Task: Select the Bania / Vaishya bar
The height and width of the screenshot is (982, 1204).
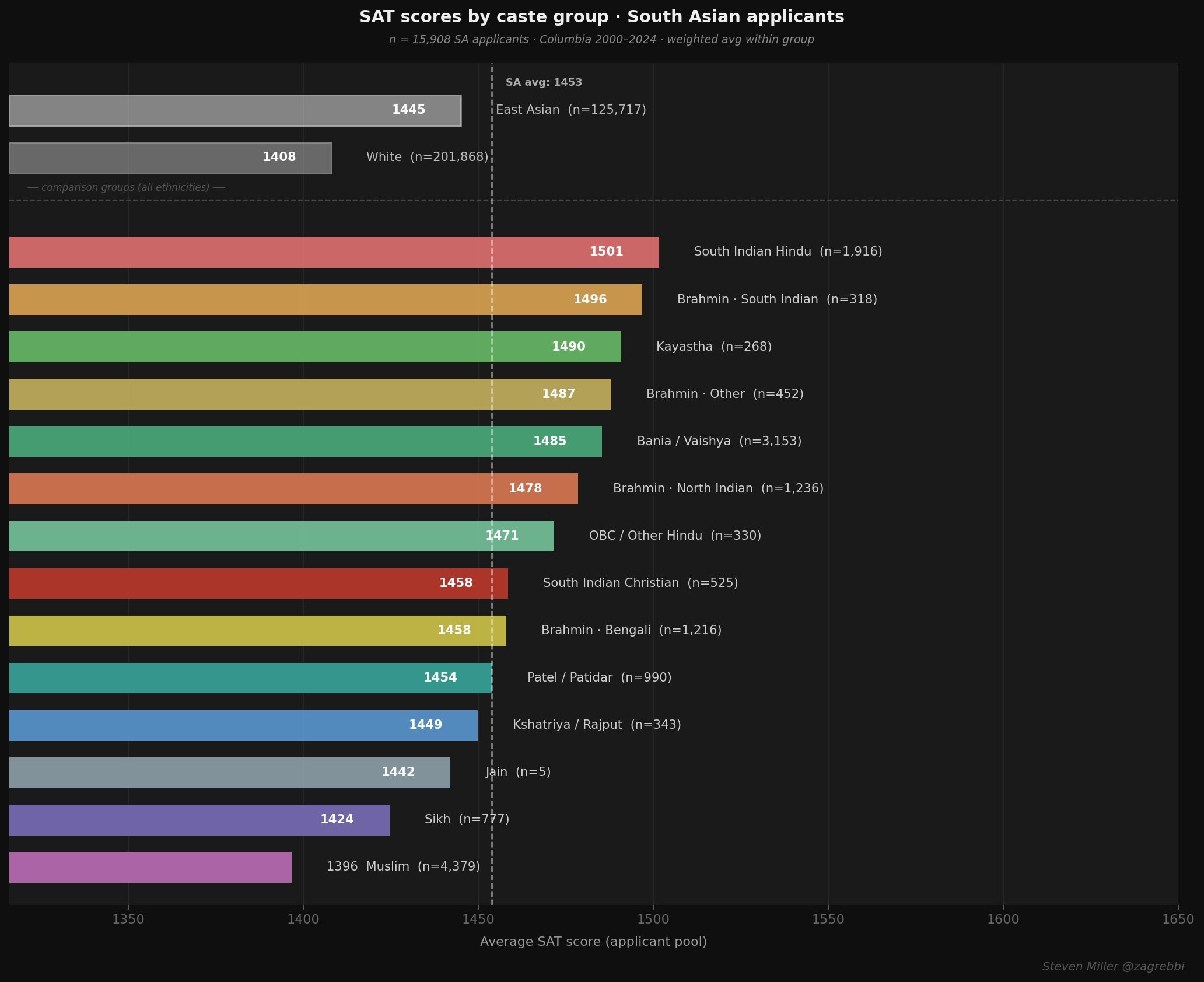Action: (306, 441)
